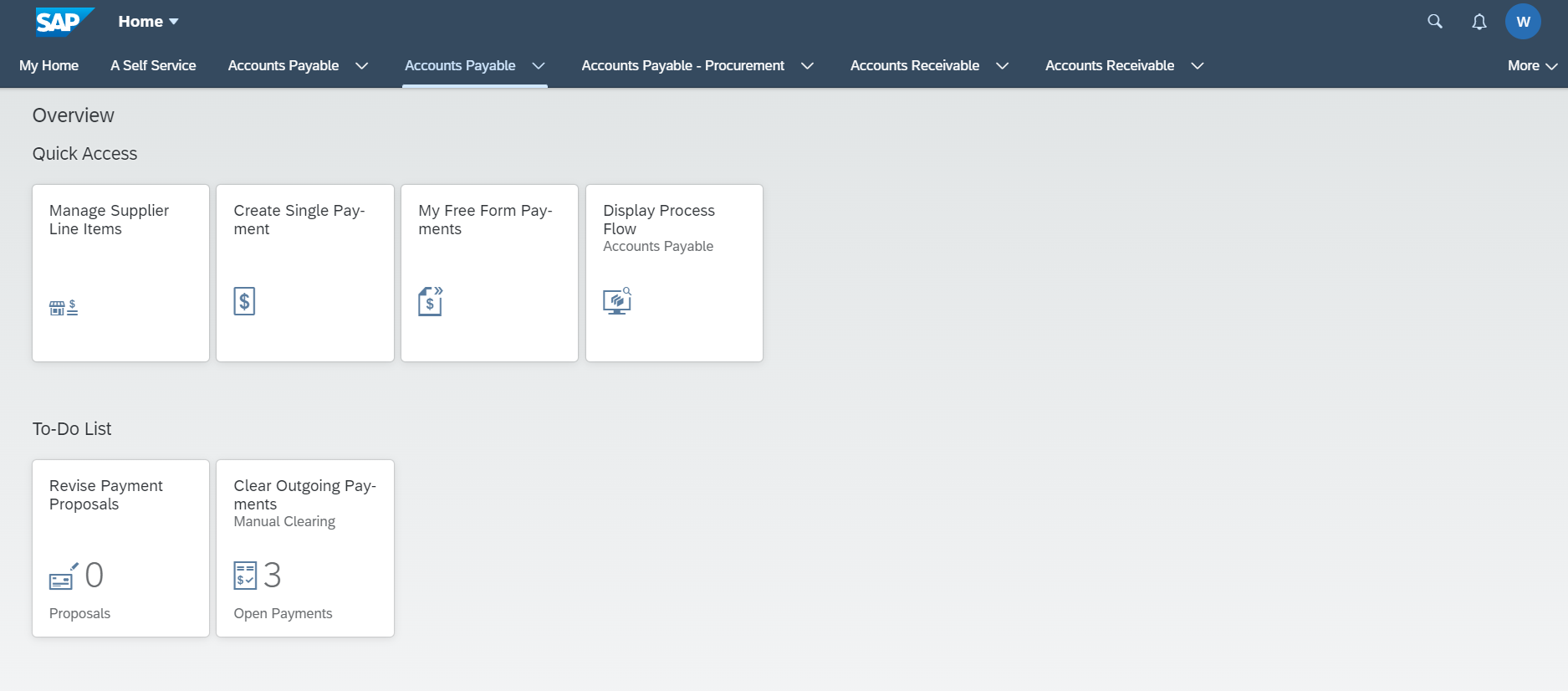This screenshot has height=691, width=1568.
Task: Click the SAP logo
Action: (64, 22)
